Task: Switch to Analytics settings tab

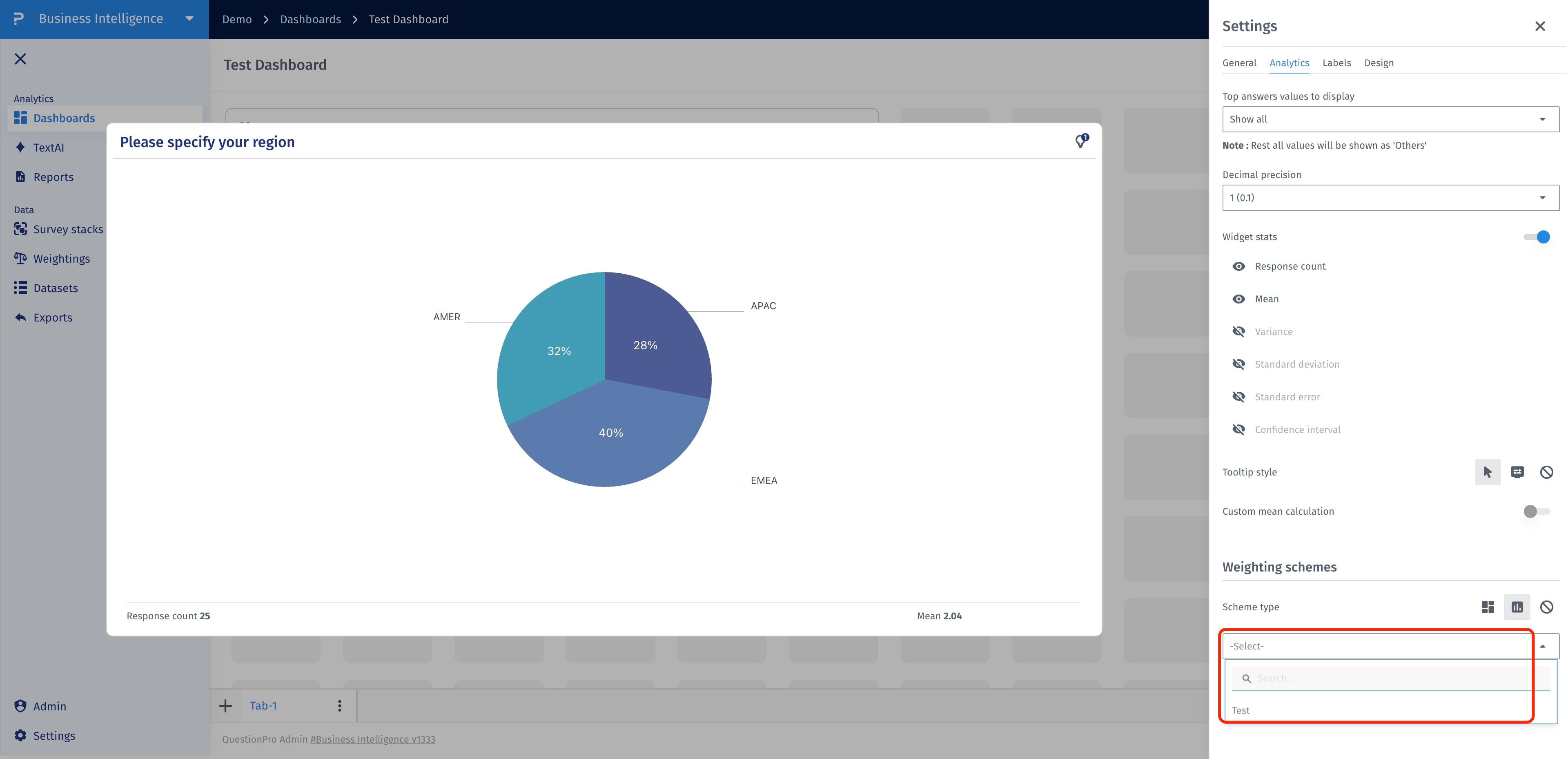Action: pos(1289,63)
